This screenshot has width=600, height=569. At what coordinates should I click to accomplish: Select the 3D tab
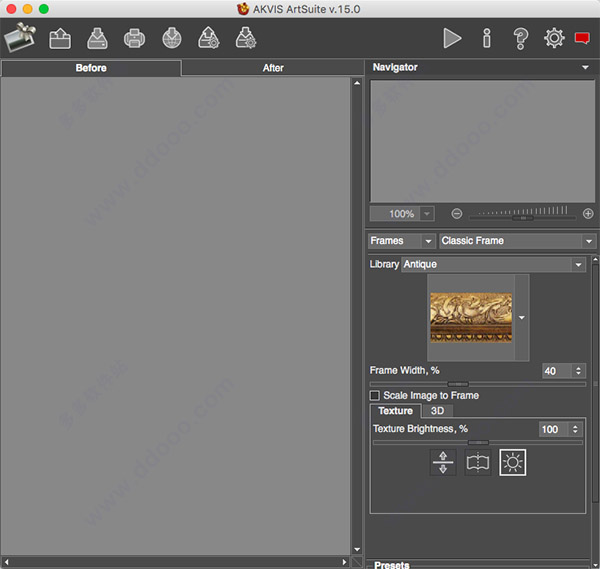click(x=437, y=411)
